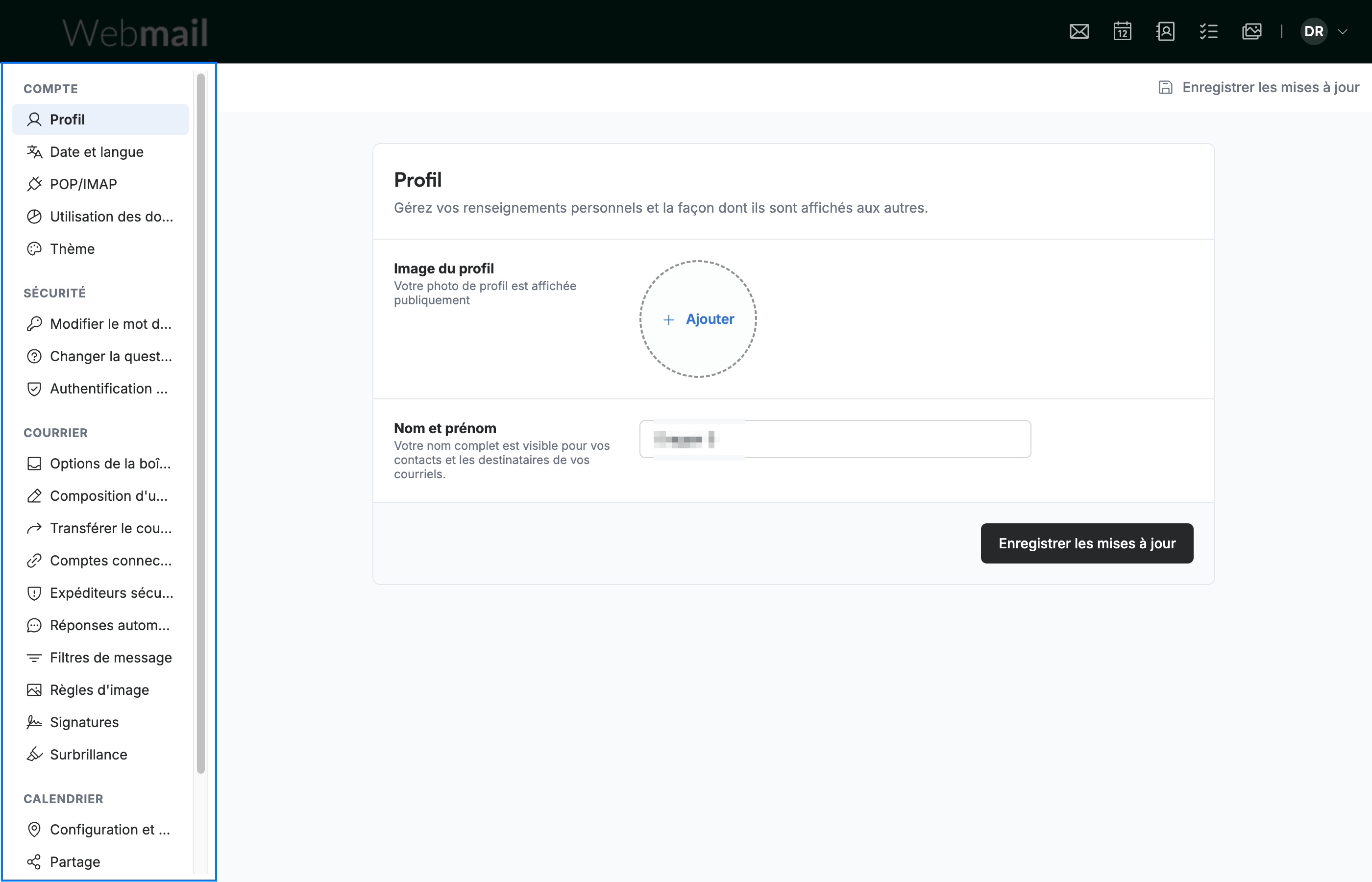The image size is (1372, 882).
Task: Open Changer la question settings
Action: 100,356
